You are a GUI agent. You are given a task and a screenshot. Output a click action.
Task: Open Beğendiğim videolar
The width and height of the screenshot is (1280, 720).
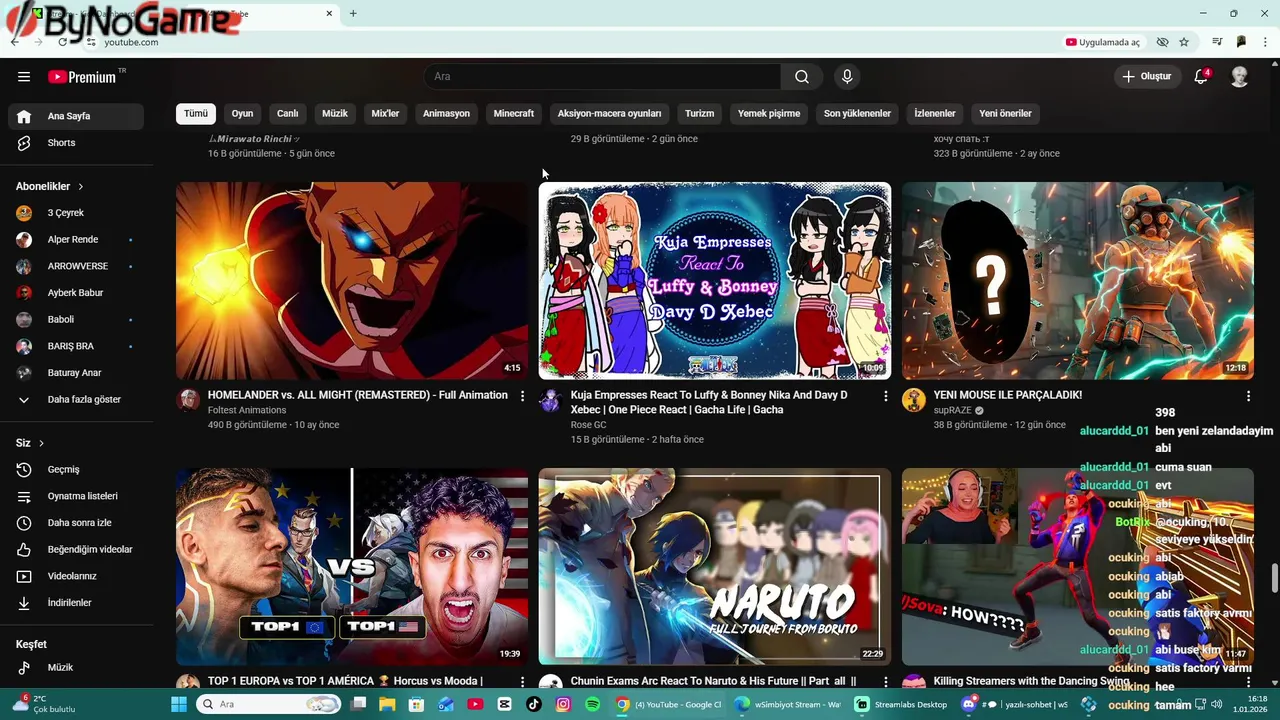[x=76, y=550]
